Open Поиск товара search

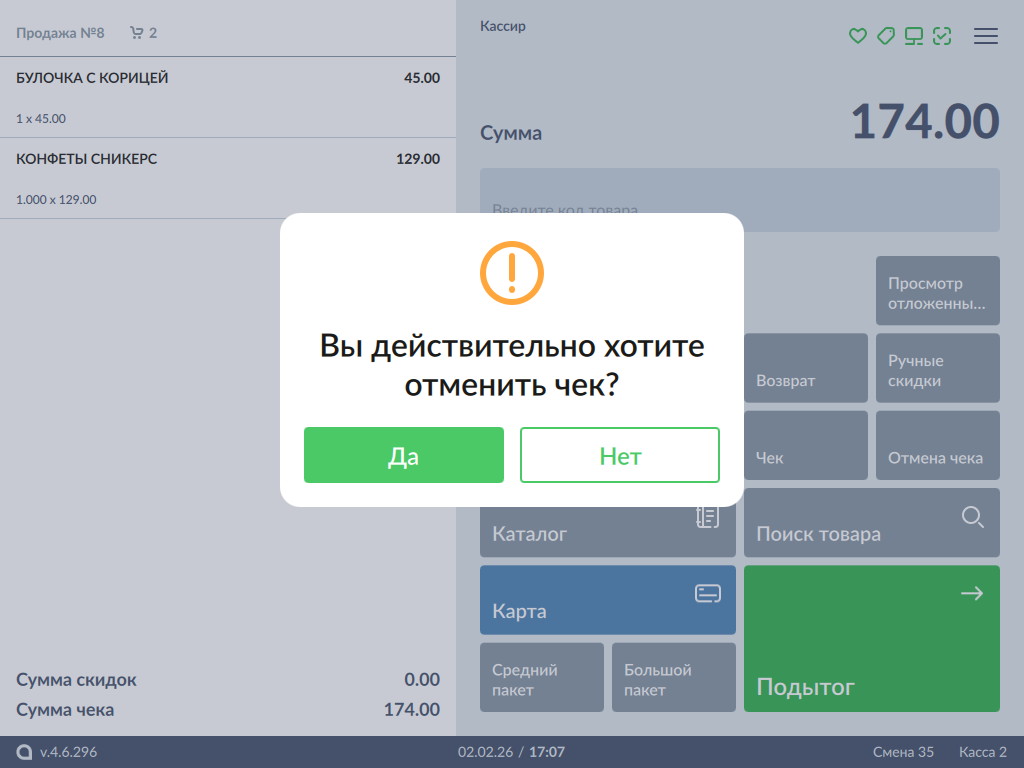point(871,523)
